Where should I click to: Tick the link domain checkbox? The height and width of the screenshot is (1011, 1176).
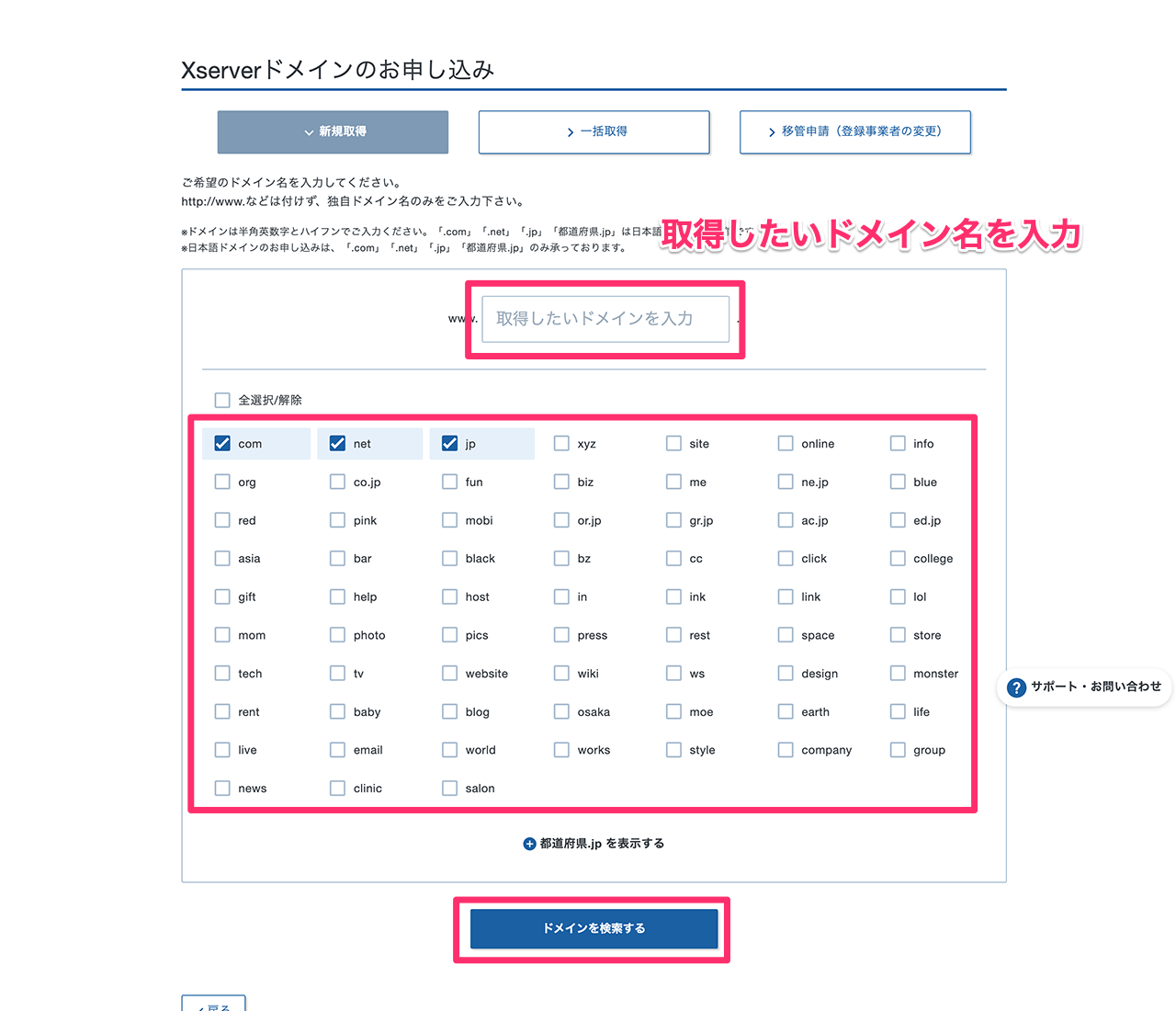[786, 596]
